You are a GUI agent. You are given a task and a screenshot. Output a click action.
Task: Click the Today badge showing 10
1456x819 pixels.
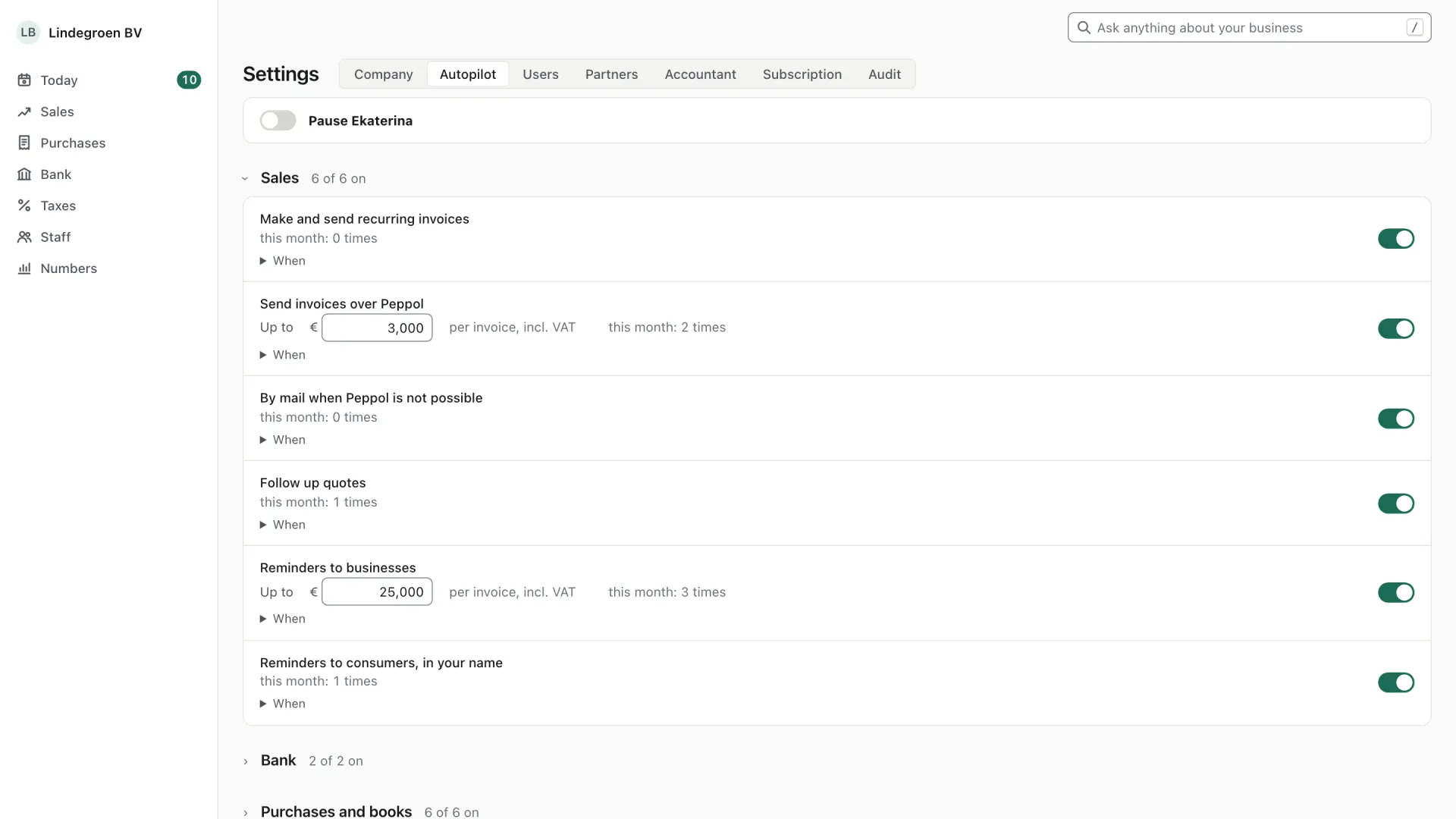189,80
